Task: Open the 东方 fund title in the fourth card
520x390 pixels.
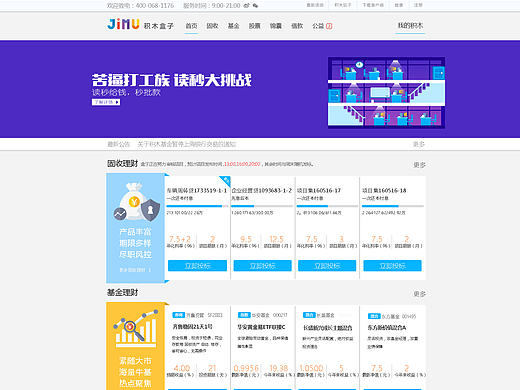Action: [x=387, y=328]
